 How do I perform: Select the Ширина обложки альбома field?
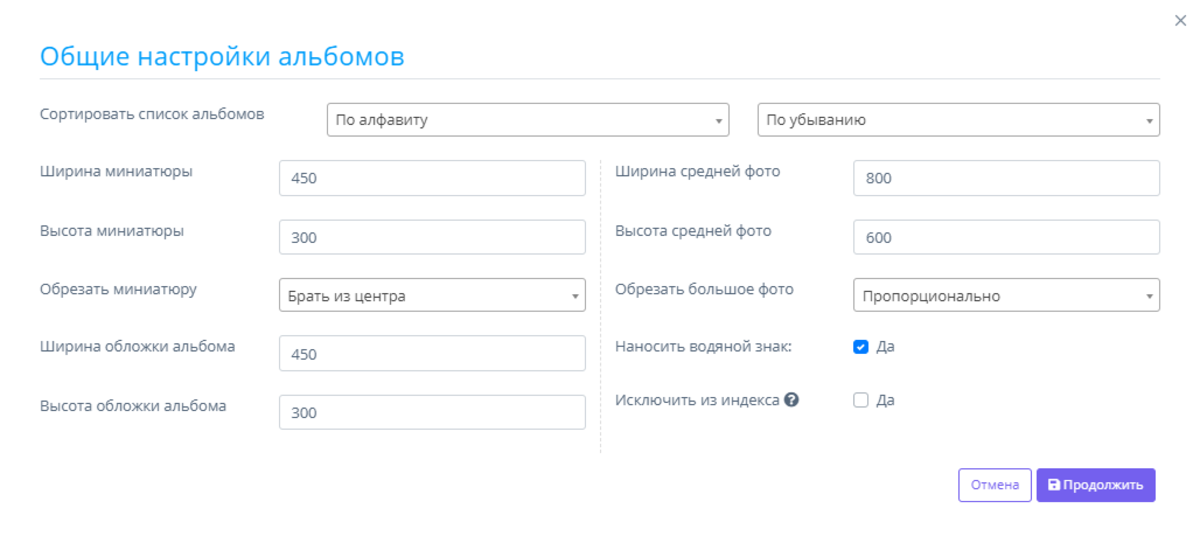tap(432, 354)
